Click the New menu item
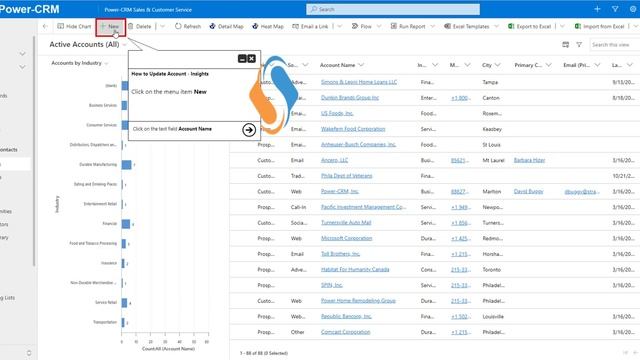 coord(110,27)
